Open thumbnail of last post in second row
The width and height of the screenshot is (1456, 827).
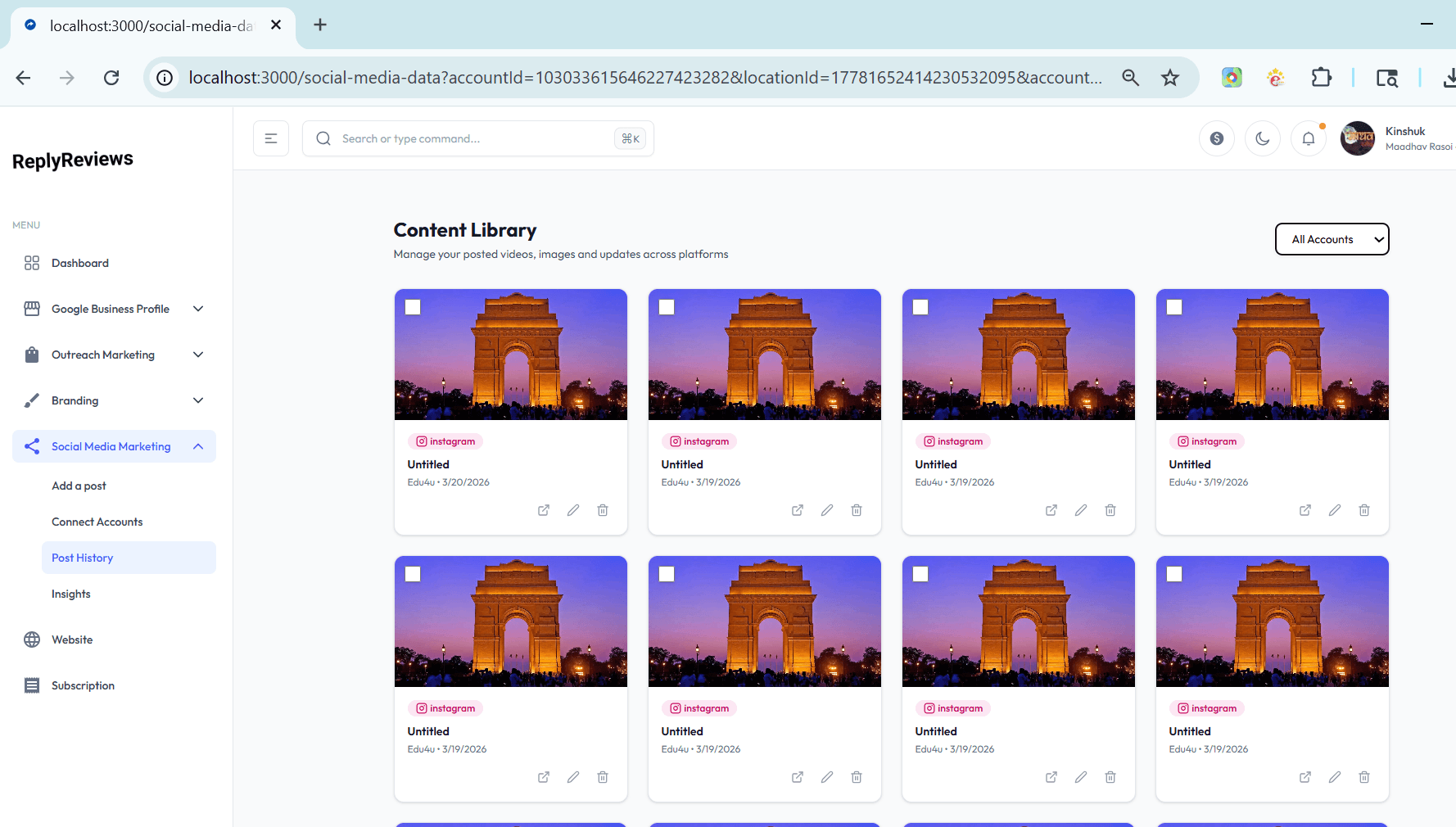click(x=1273, y=621)
